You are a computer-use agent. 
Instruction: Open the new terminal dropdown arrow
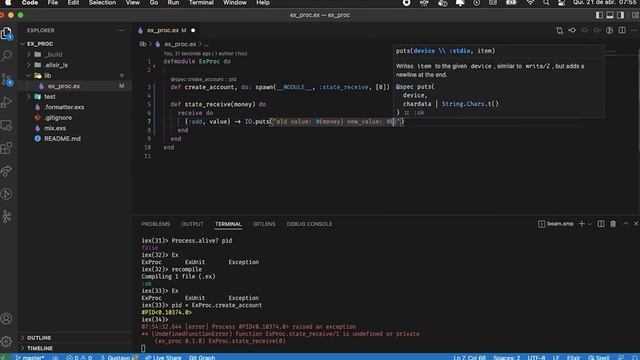pyautogui.click(x=589, y=224)
